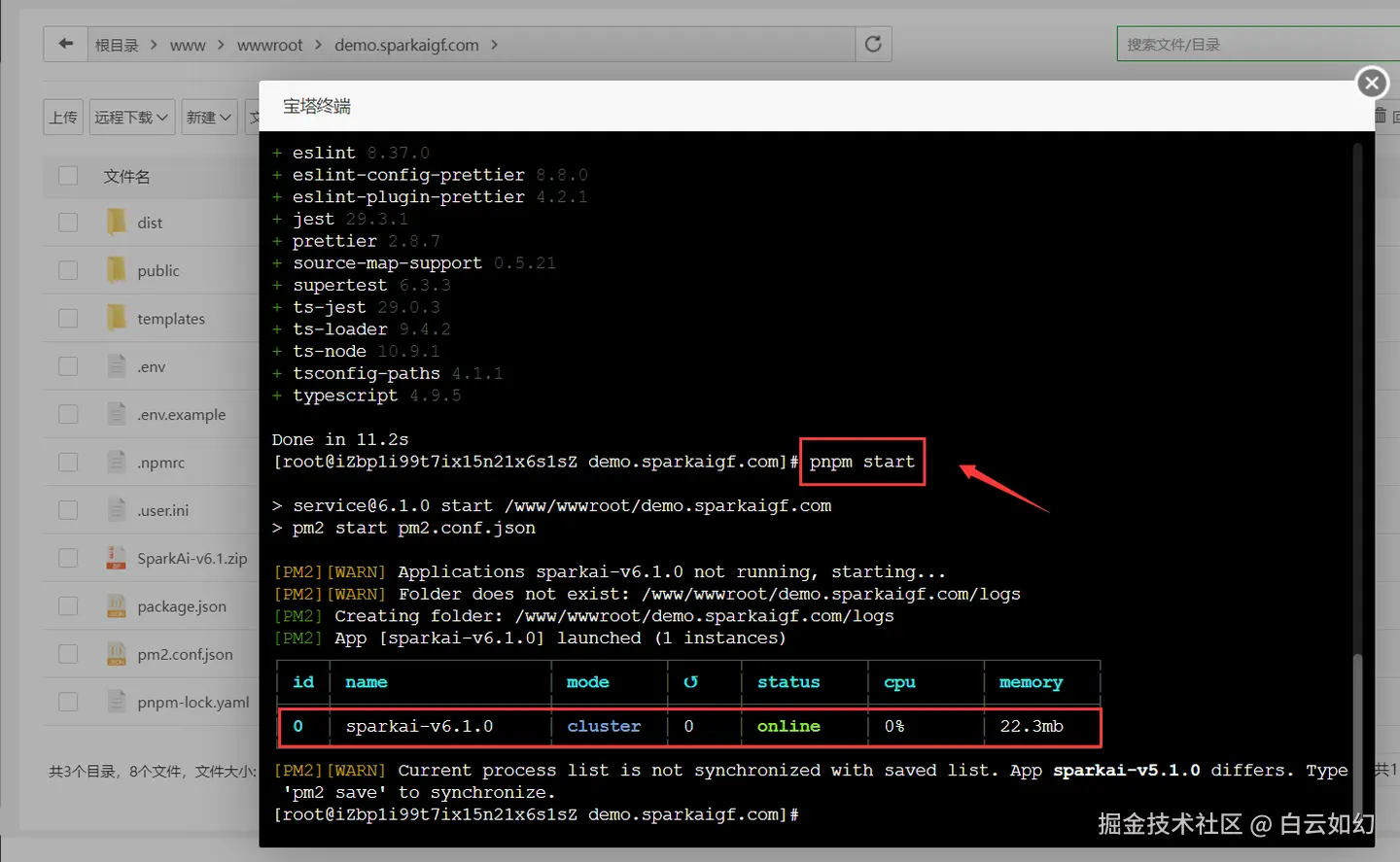1400x862 pixels.
Task: Focus the 搜索文件/目录 search field
Action: click(x=1258, y=44)
